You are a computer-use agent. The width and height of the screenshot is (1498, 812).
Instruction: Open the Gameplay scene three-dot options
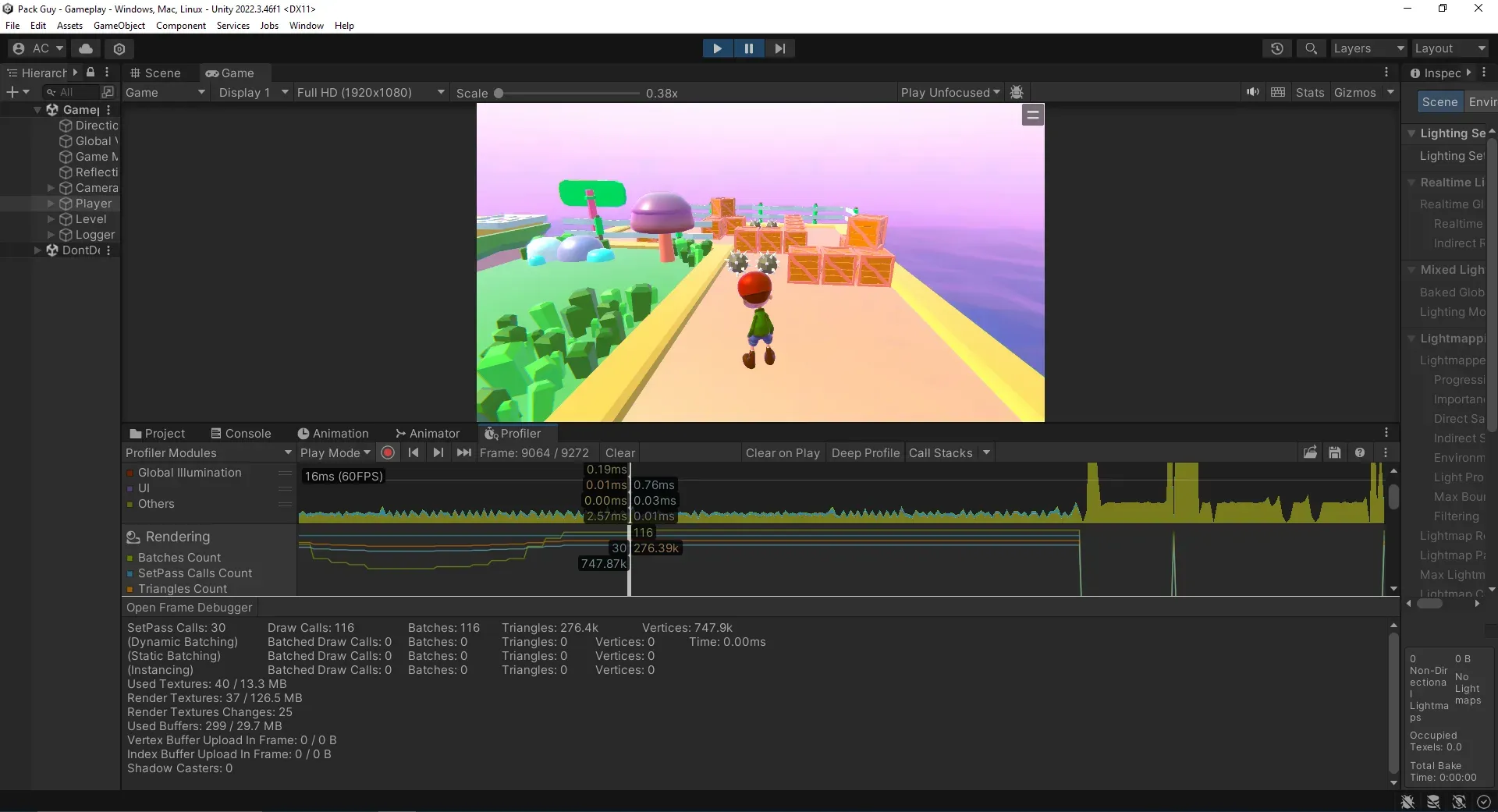tap(108, 110)
